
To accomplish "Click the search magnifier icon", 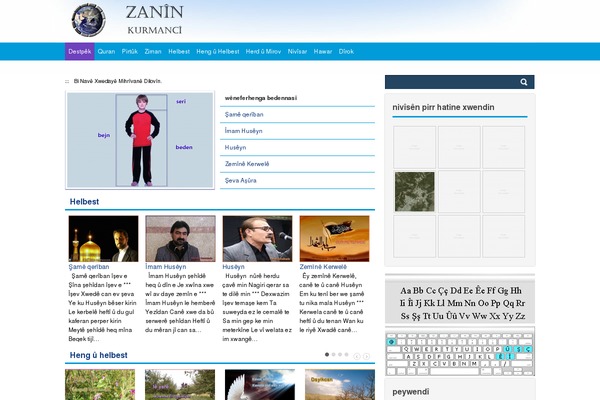I will [x=523, y=82].
